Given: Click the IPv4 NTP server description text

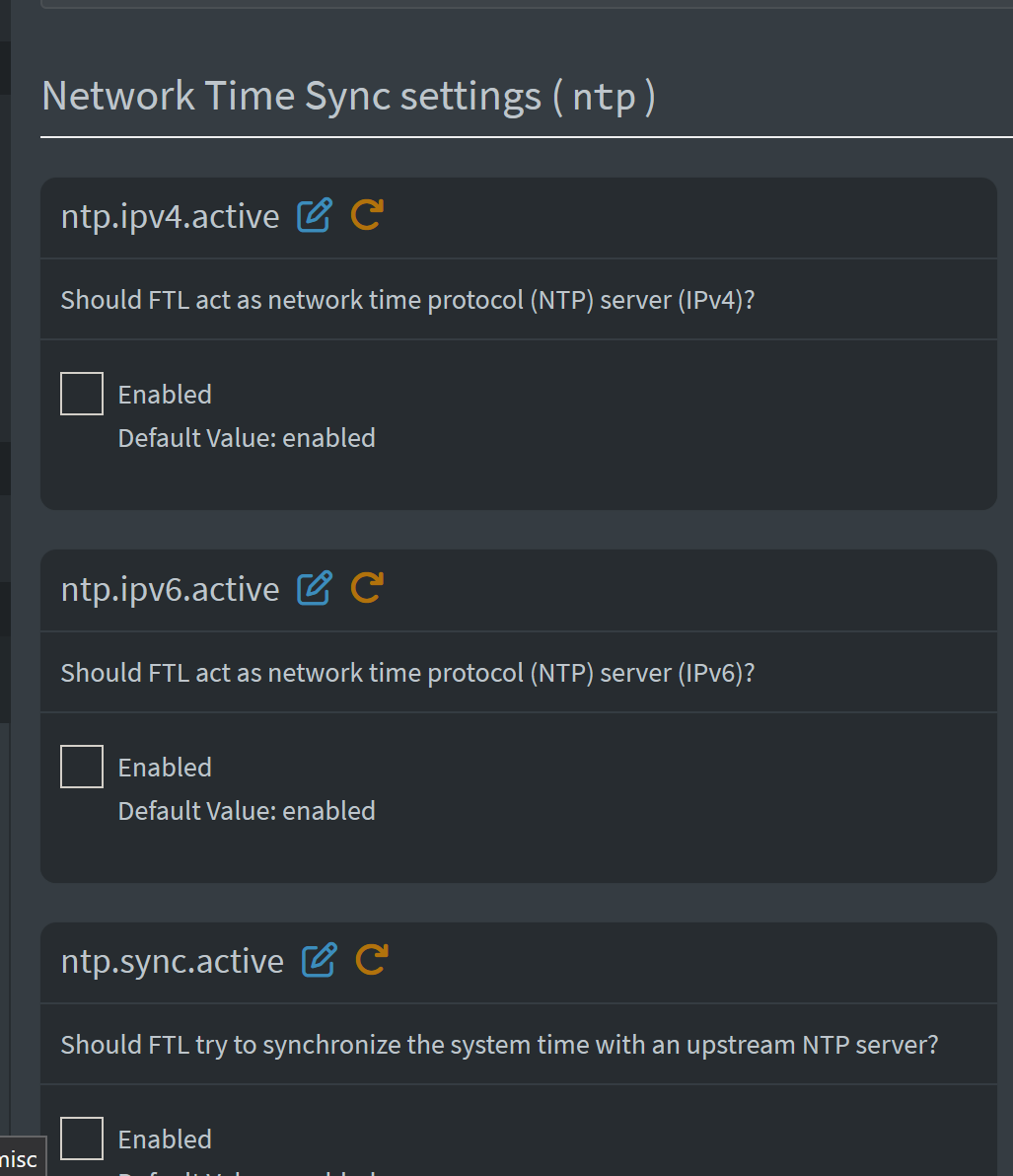Looking at the screenshot, I should click(x=407, y=300).
